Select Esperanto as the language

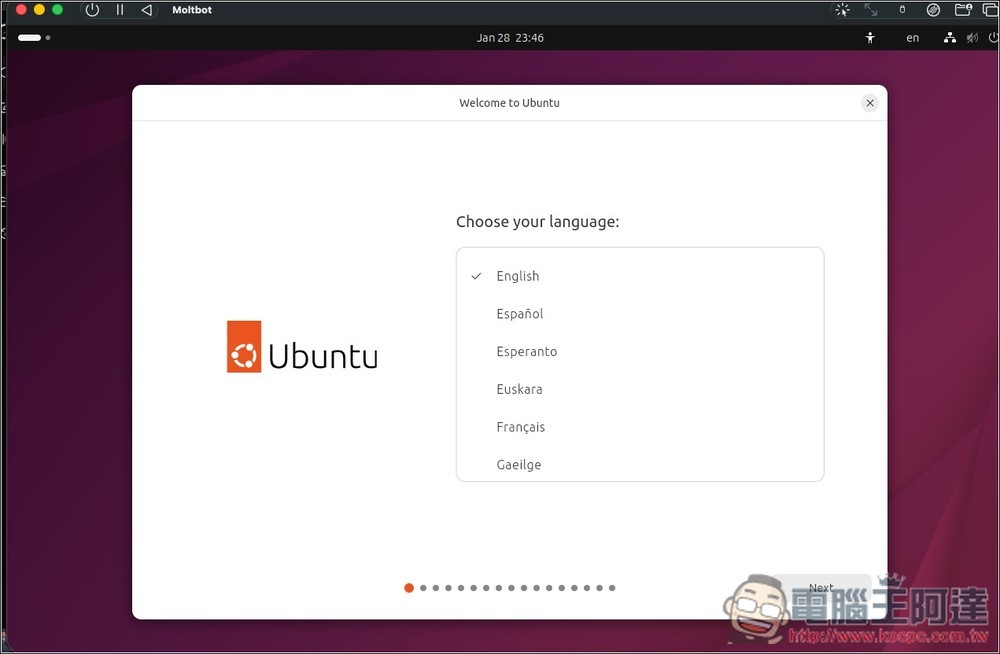(527, 351)
